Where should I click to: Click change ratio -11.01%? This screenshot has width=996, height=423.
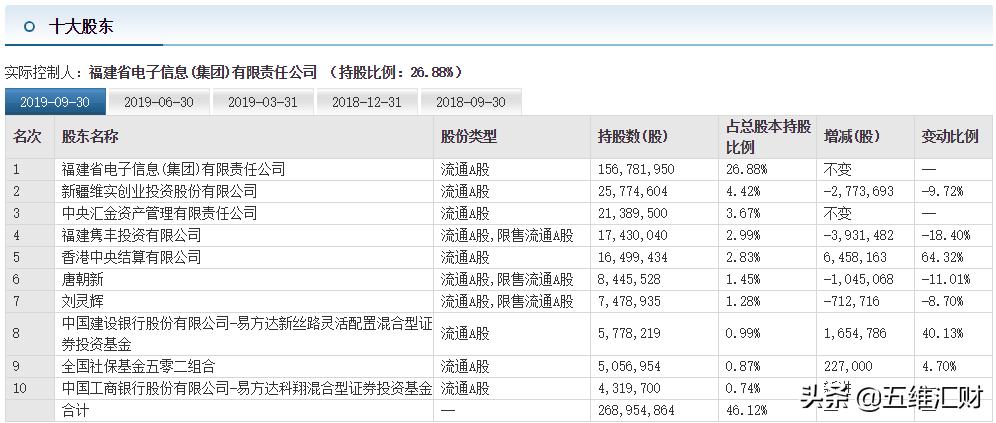point(946,279)
